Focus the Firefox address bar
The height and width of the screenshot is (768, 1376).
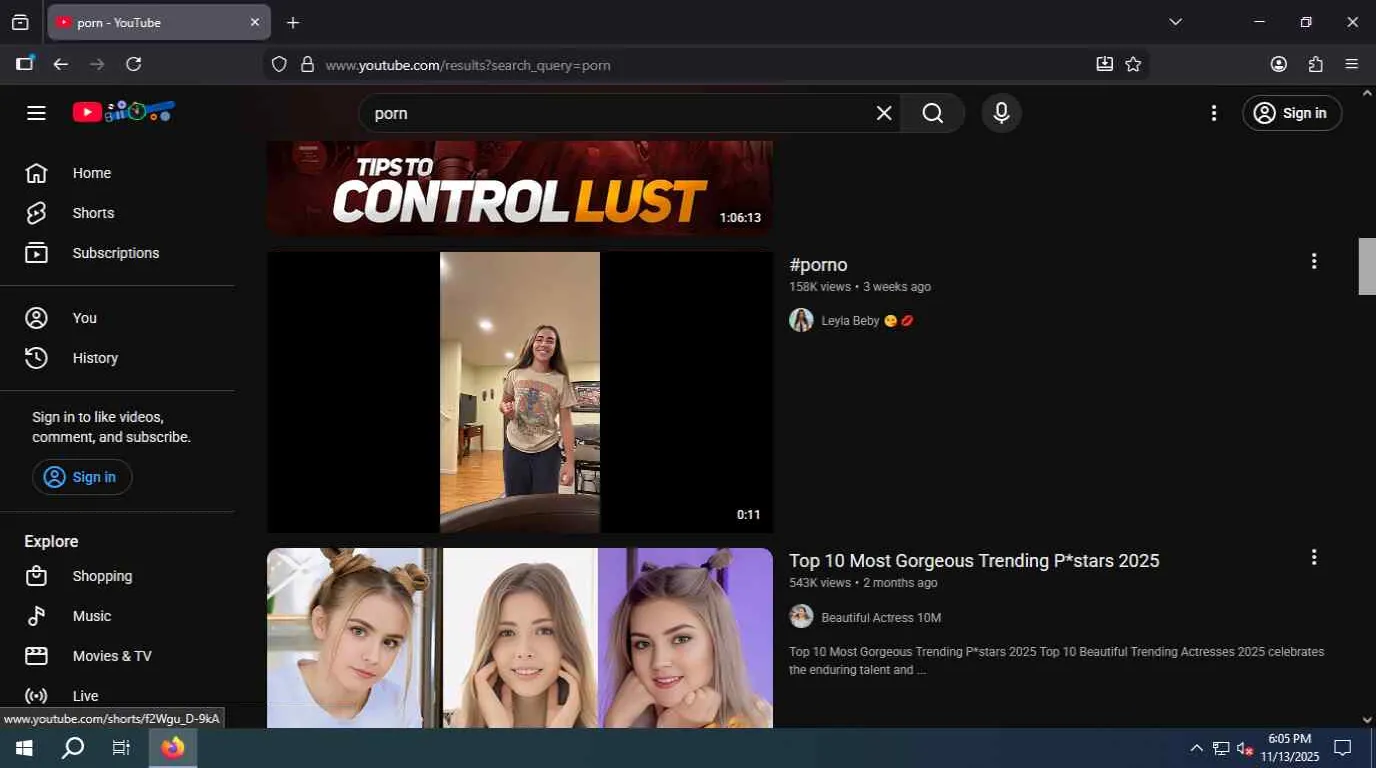coord(700,64)
